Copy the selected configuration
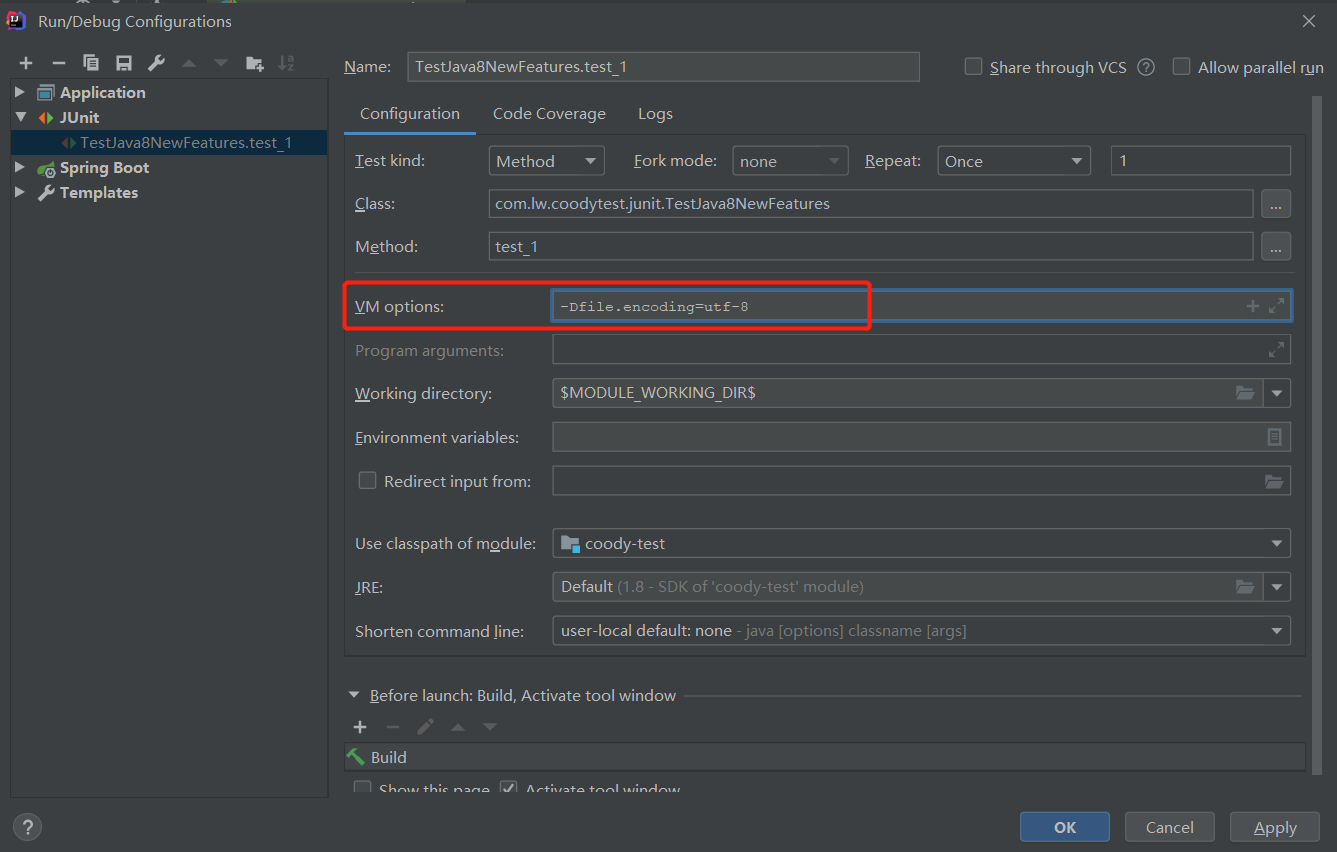This screenshot has height=852, width=1337. coord(91,63)
